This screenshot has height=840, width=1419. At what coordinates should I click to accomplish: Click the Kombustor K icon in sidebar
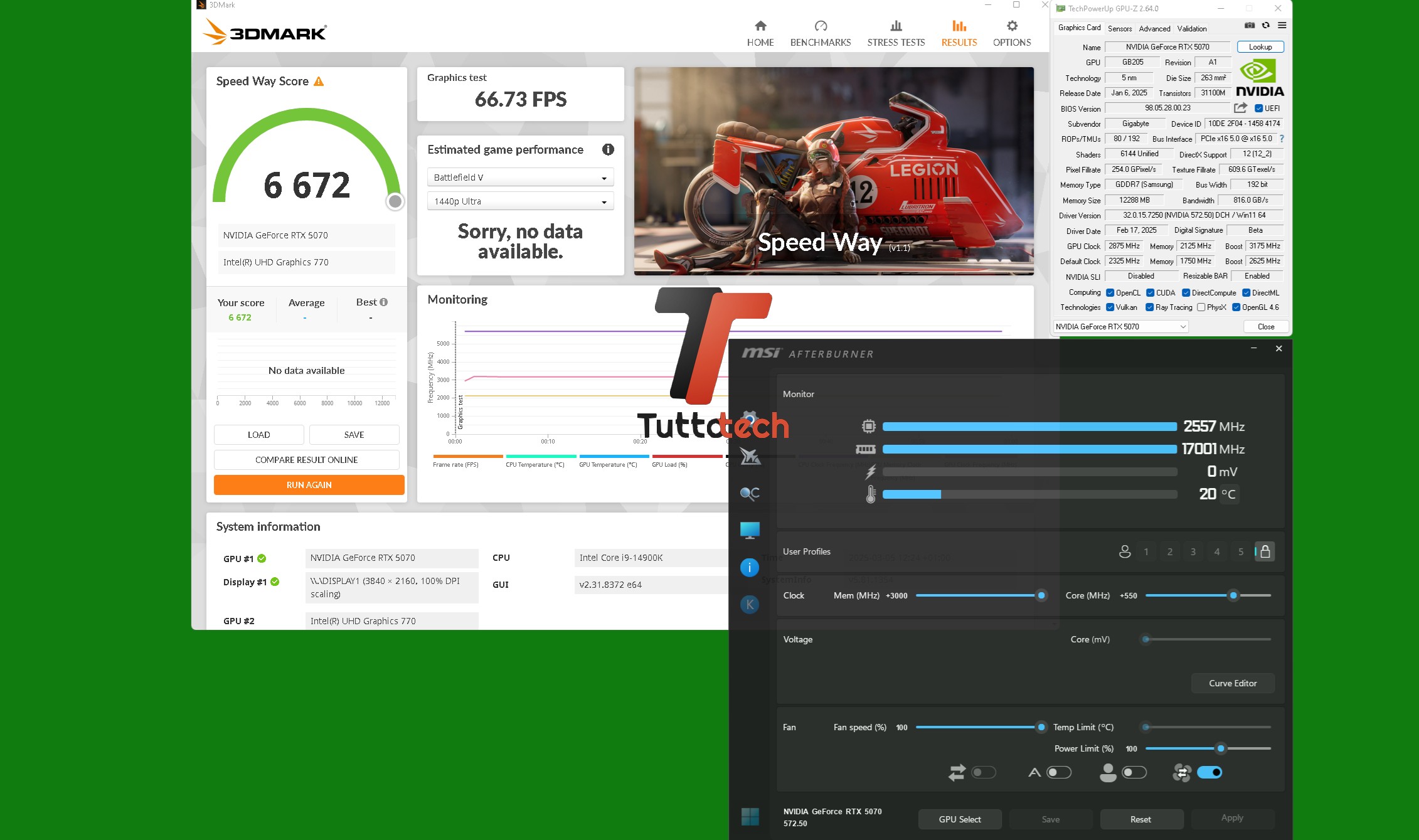(x=750, y=605)
